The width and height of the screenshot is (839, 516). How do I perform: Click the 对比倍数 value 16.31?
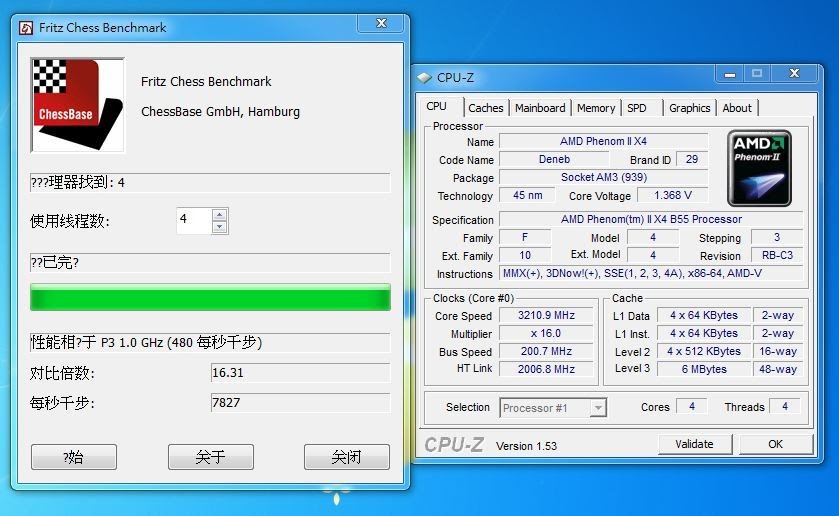(x=301, y=373)
